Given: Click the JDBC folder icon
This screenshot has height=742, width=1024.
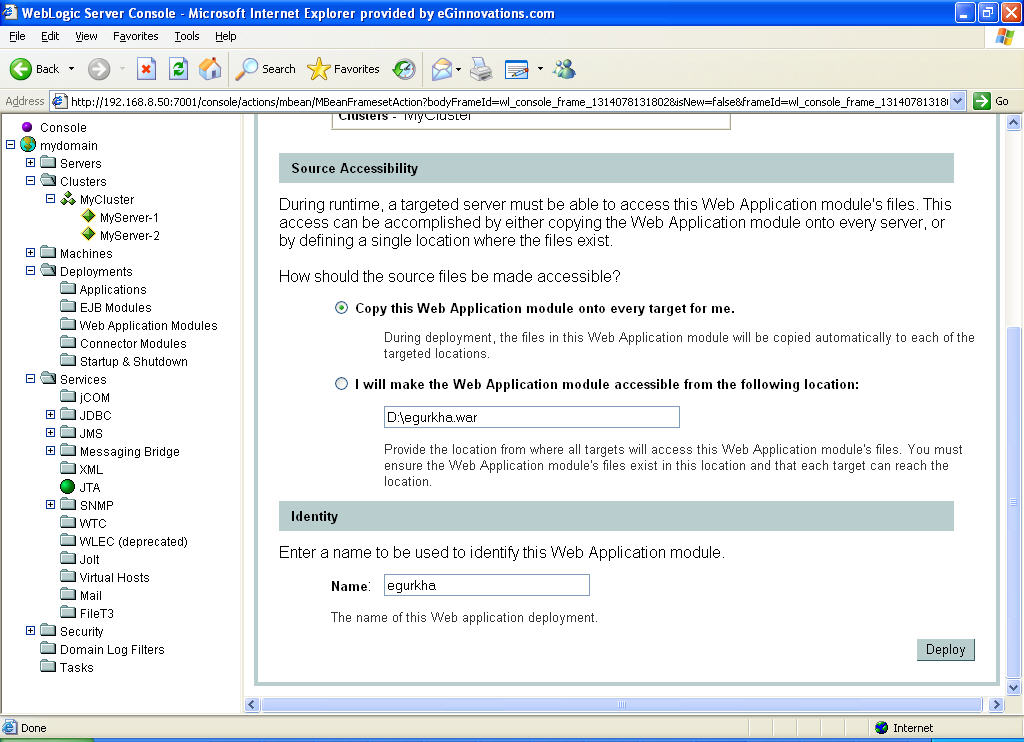Looking at the screenshot, I should [x=68, y=414].
